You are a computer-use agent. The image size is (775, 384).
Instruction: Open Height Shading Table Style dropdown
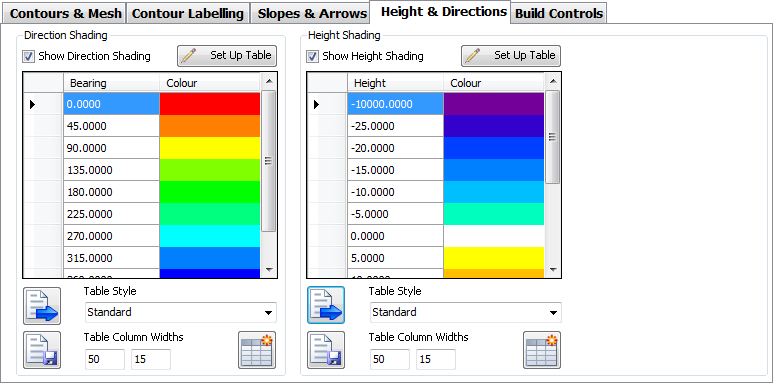[465, 312]
